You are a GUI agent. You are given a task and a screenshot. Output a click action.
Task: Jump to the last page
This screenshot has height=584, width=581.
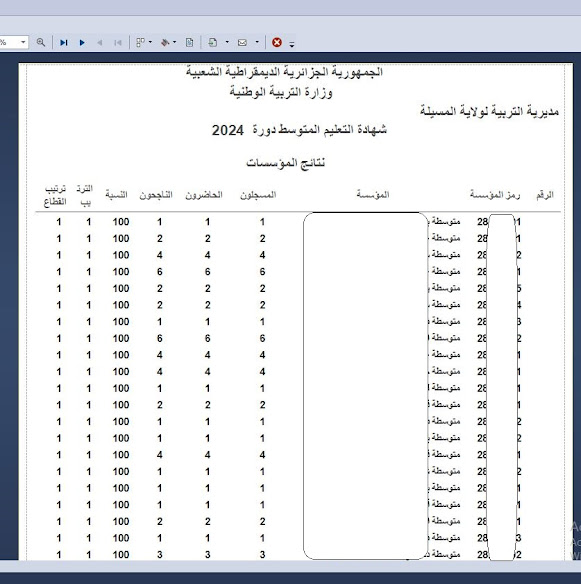click(64, 42)
